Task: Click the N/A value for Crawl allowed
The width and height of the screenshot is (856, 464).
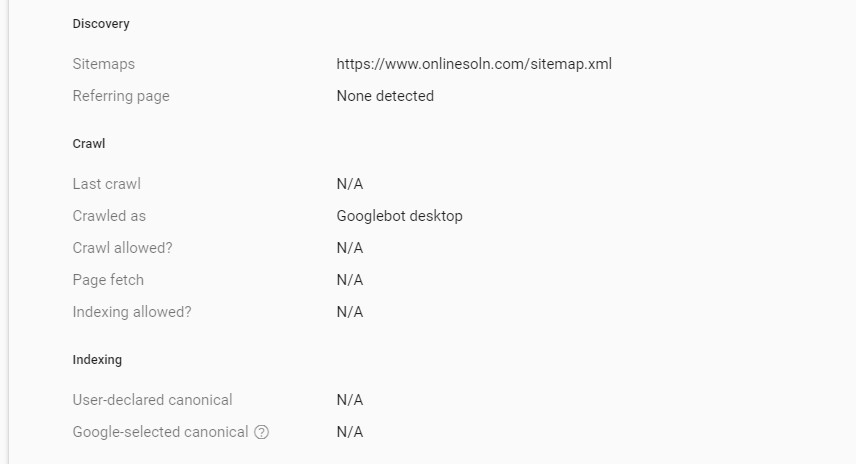Action: point(350,248)
